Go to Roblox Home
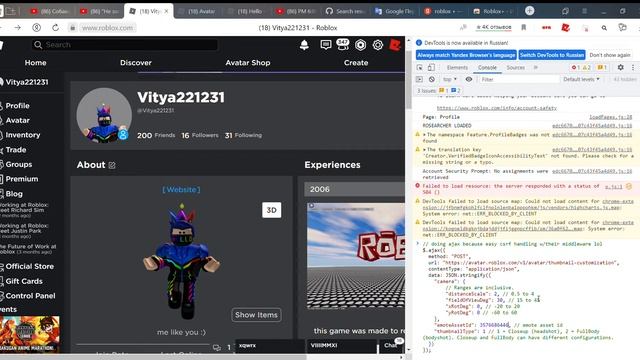The height and width of the screenshot is (360, 640). [36, 62]
